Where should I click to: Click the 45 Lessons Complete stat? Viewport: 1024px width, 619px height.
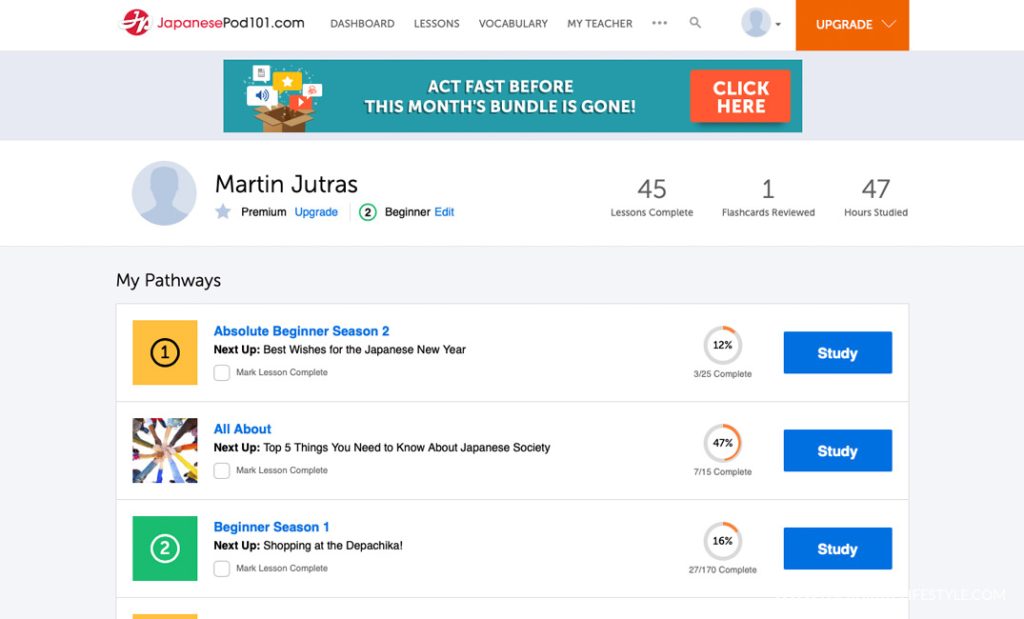pos(652,197)
